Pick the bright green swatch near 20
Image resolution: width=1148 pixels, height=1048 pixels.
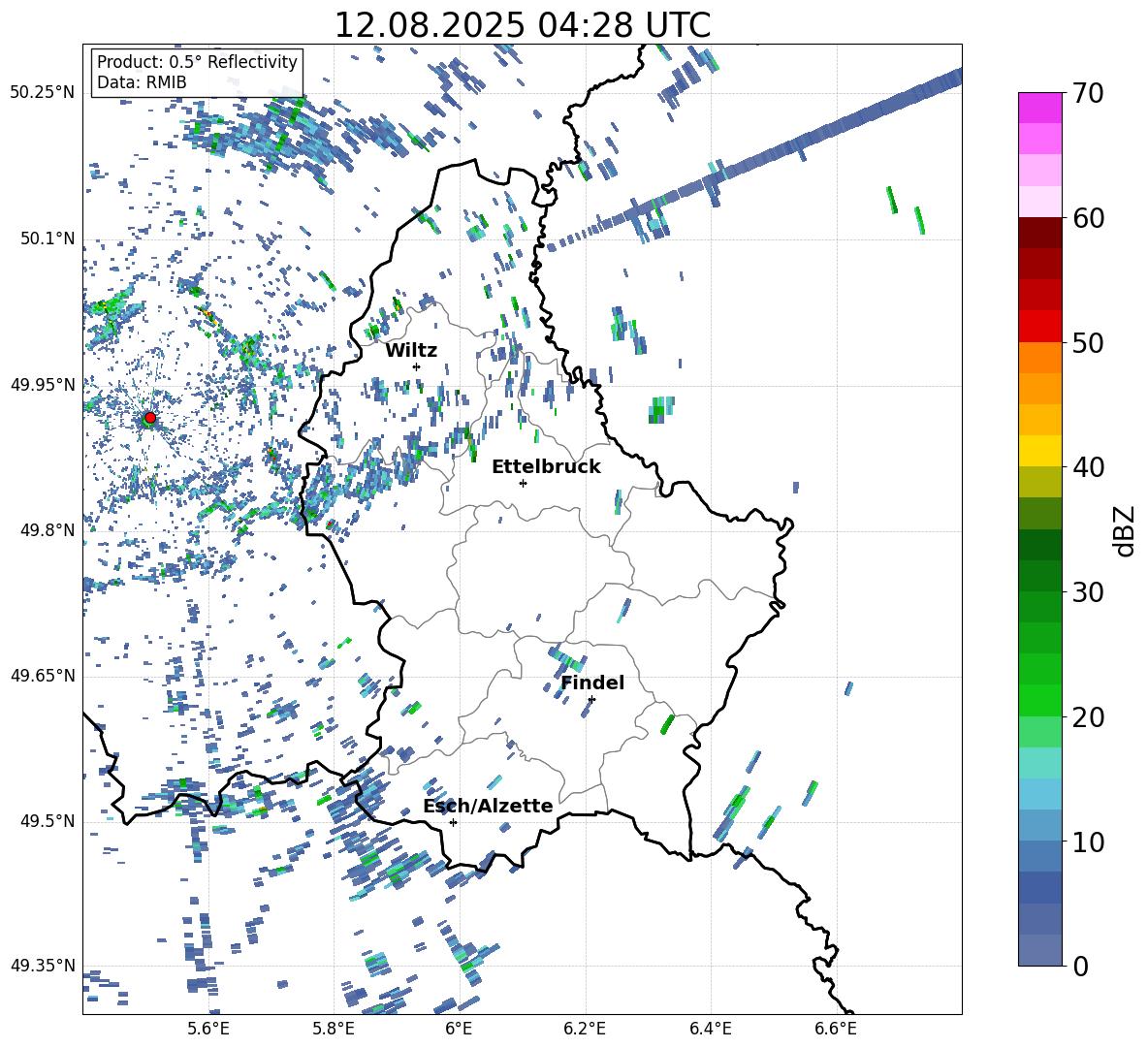(1039, 700)
